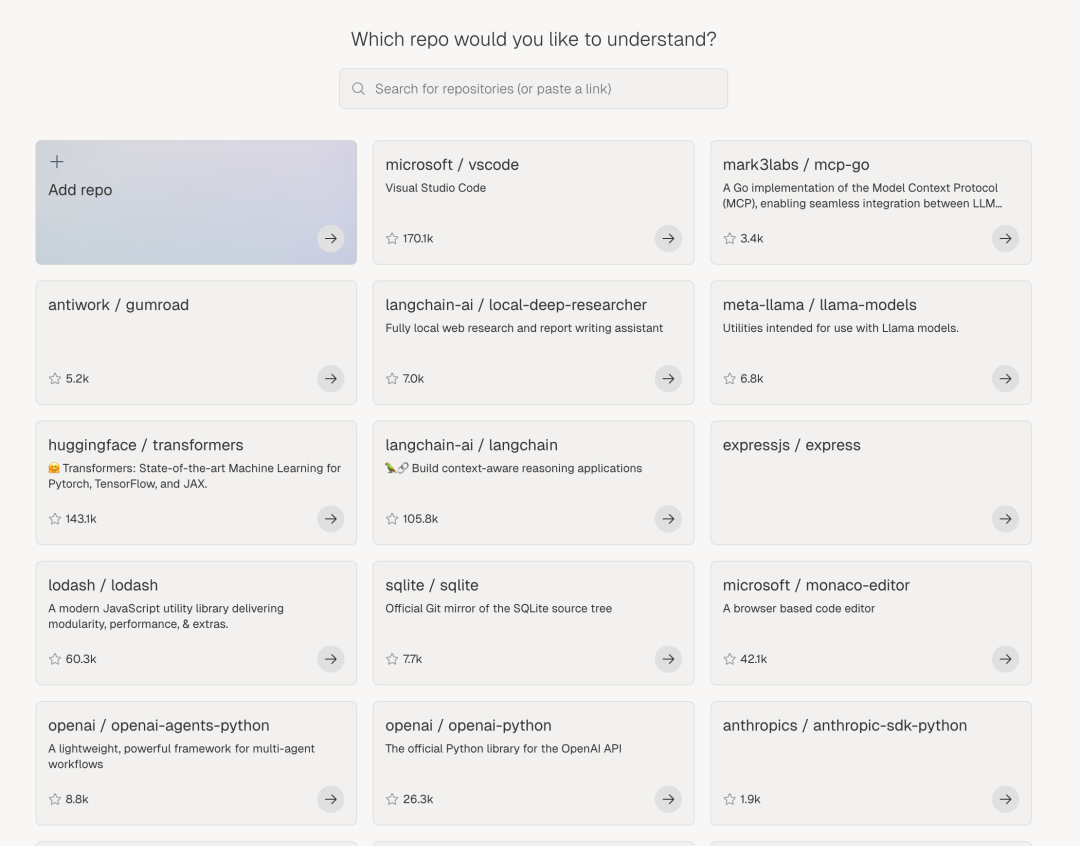Click the Add repo label
The width and height of the screenshot is (1080, 846).
[x=80, y=190]
